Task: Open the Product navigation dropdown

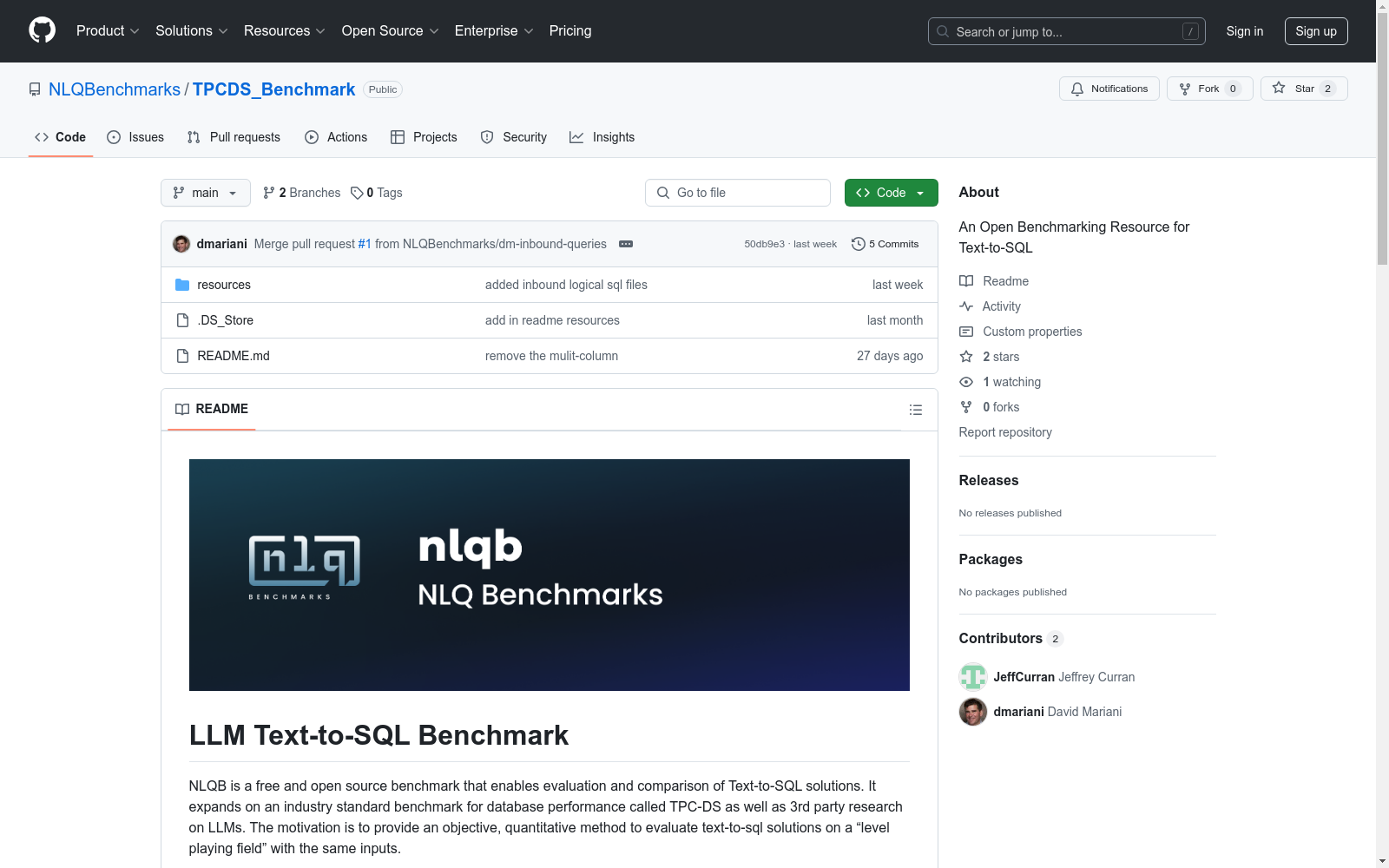Action: click(x=108, y=30)
